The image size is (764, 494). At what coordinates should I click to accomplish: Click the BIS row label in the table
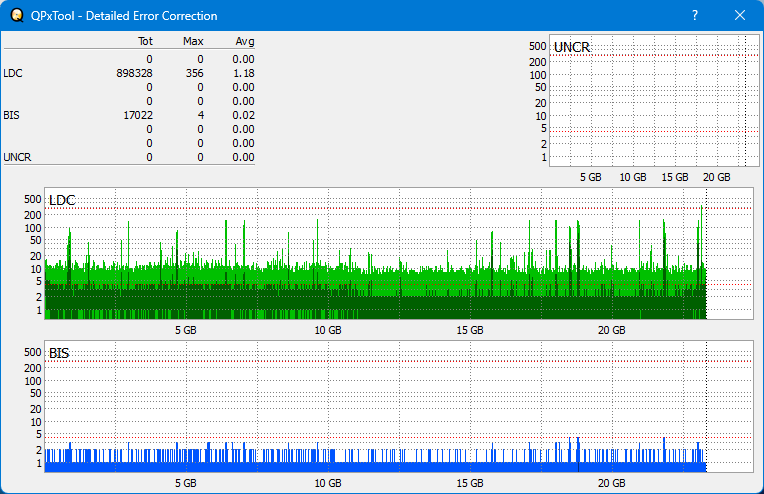[11, 115]
